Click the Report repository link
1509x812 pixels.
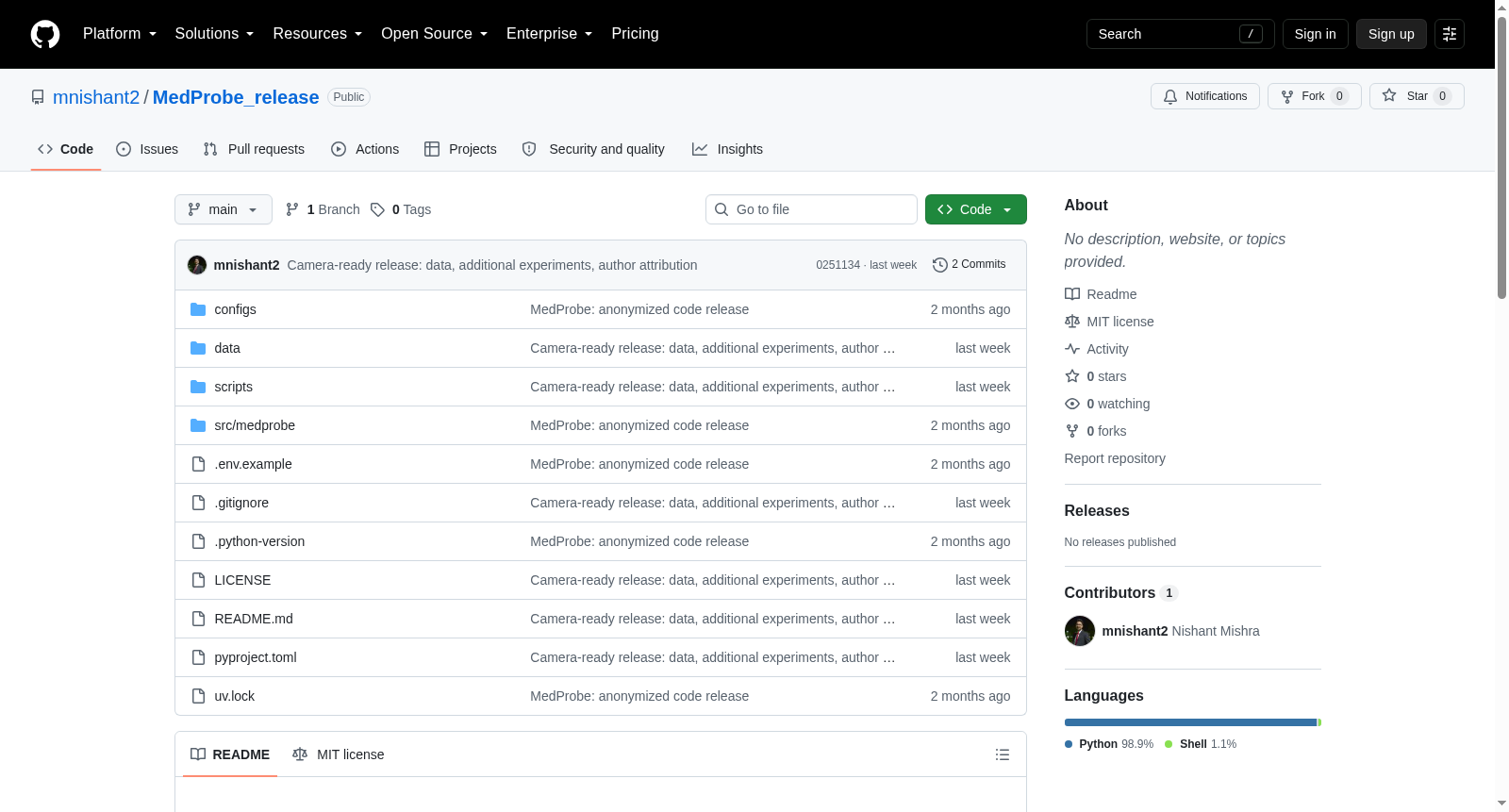click(1115, 458)
